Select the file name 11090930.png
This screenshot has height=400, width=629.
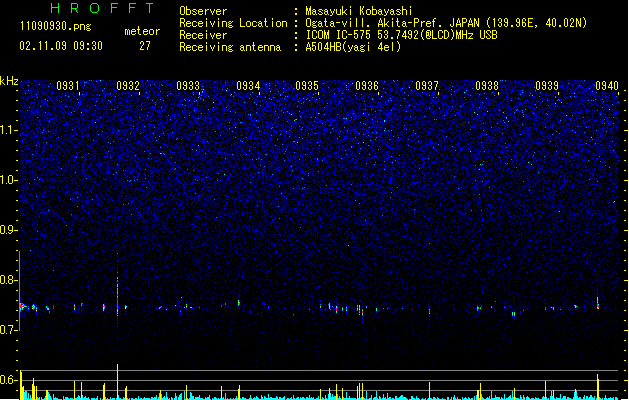(55, 26)
